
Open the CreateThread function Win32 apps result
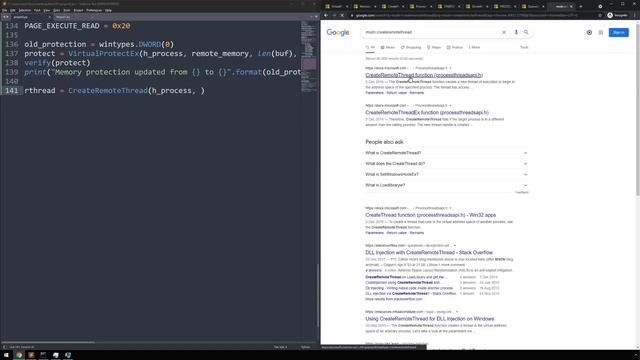pyautogui.click(x=430, y=215)
